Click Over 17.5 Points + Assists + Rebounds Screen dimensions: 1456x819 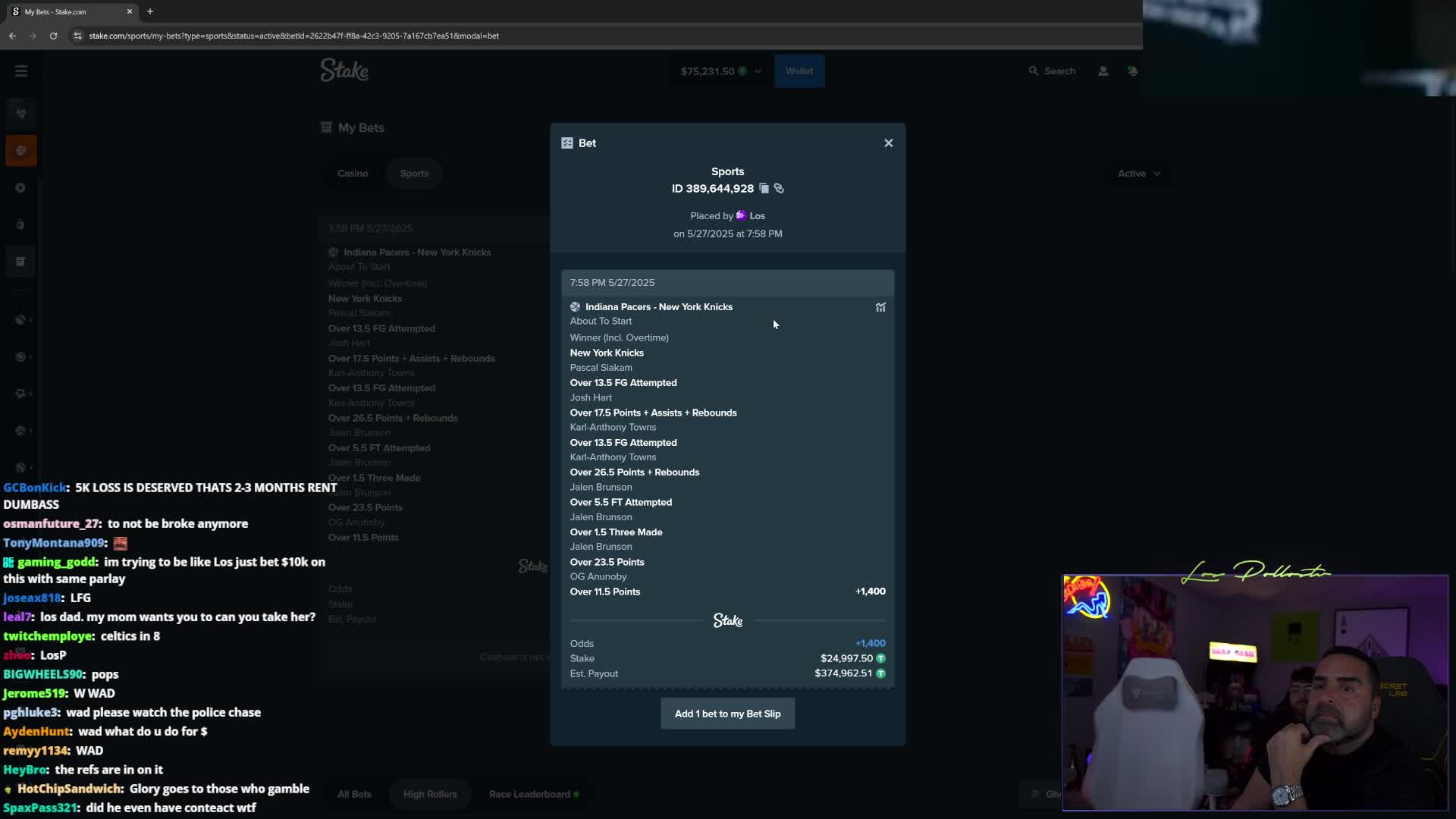tap(653, 413)
